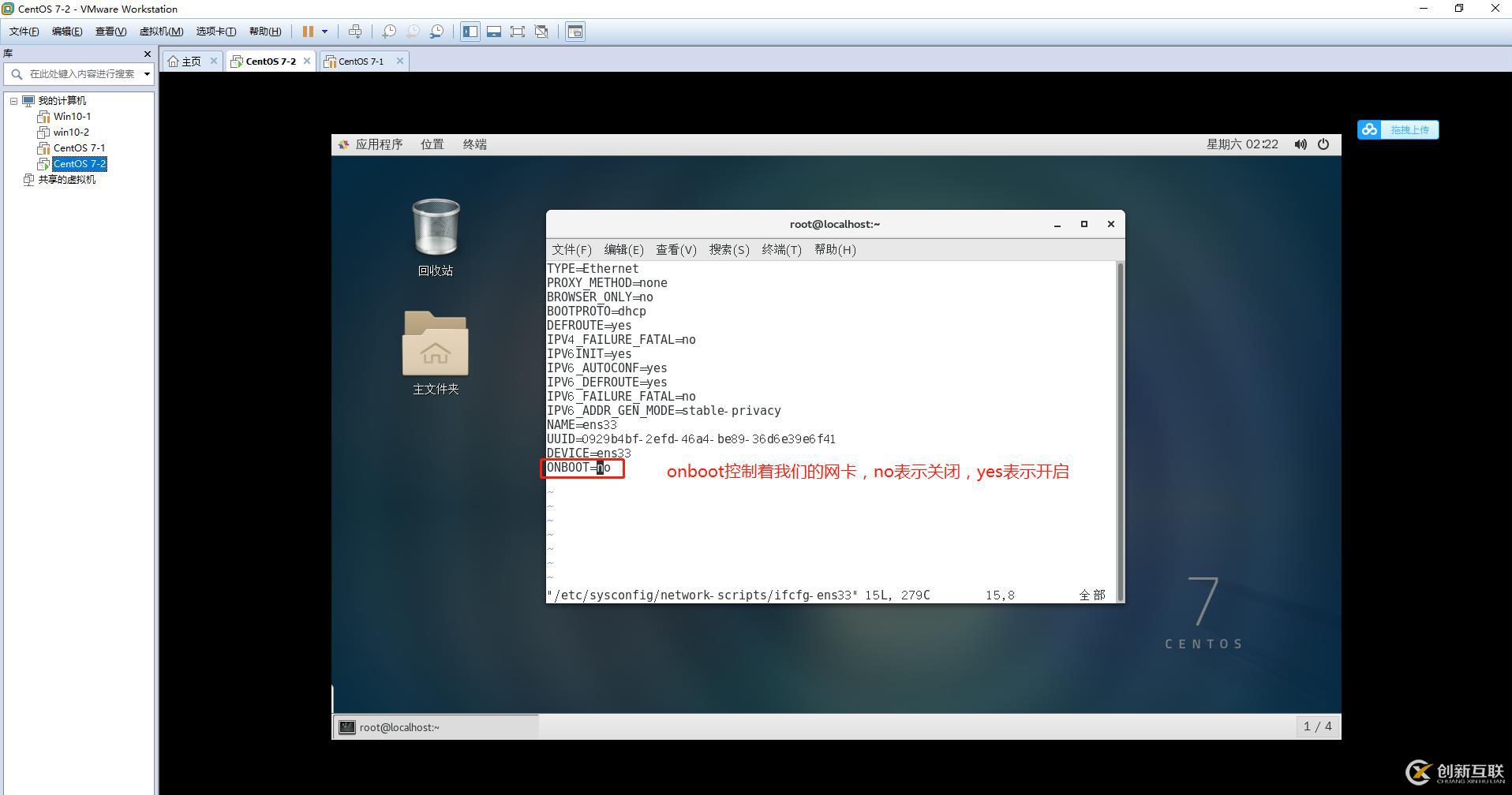This screenshot has height=795, width=1512.
Task: Open the library search dropdown arrow
Action: 147,74
